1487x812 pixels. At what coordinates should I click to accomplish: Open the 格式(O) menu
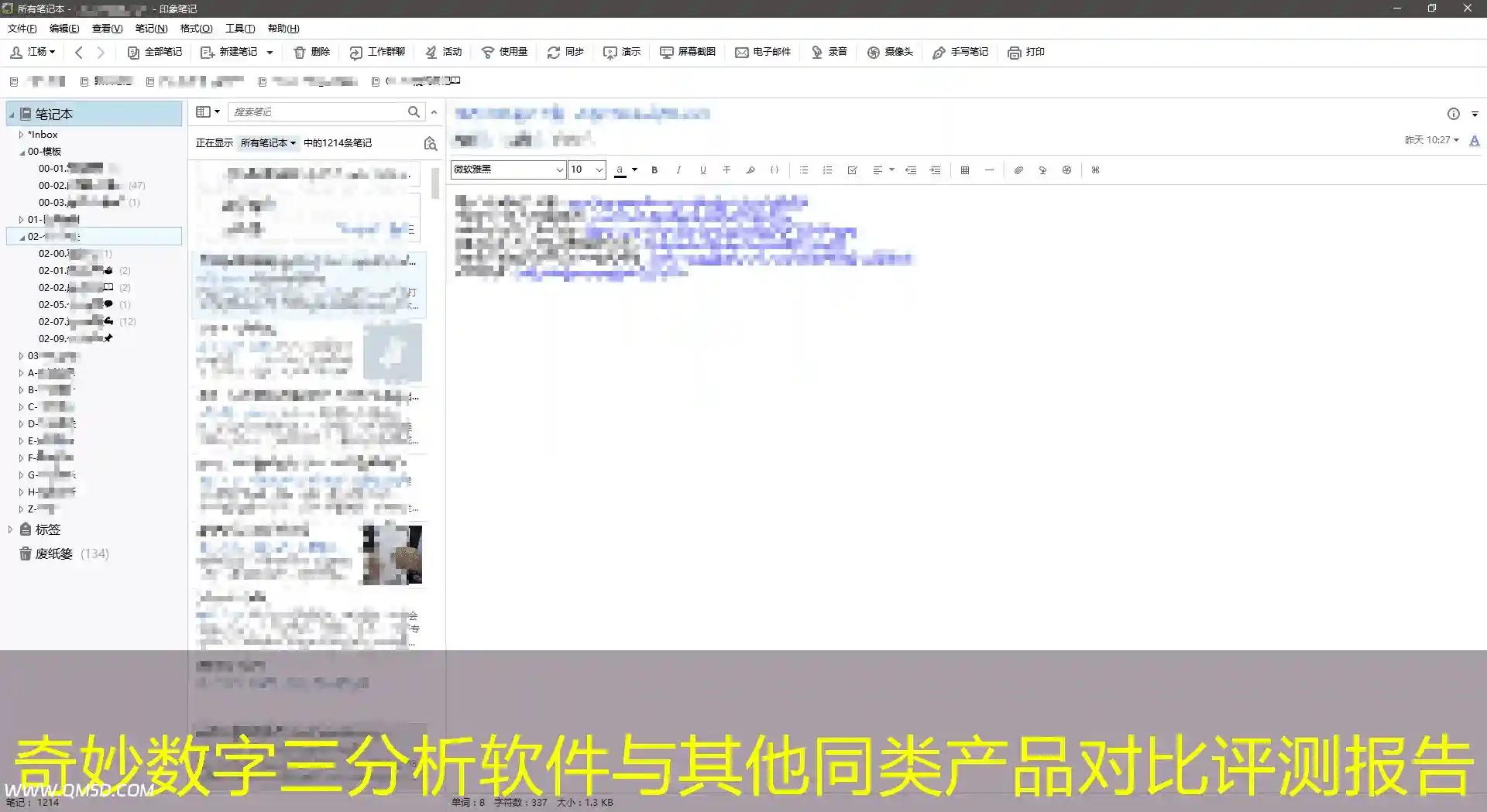tap(196, 29)
